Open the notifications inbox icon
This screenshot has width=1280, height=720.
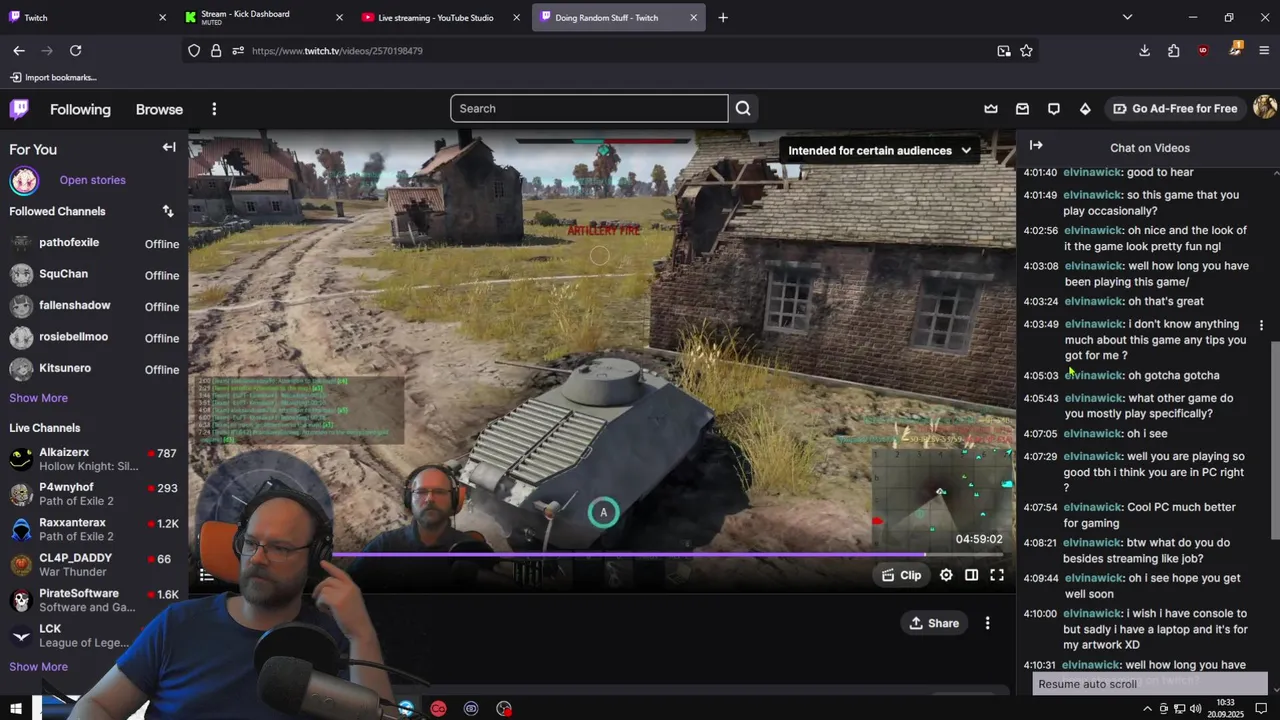point(1022,109)
